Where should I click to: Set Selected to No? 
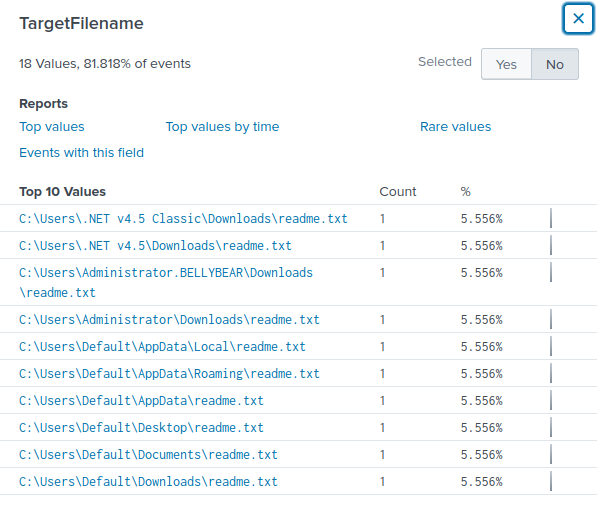[x=555, y=64]
